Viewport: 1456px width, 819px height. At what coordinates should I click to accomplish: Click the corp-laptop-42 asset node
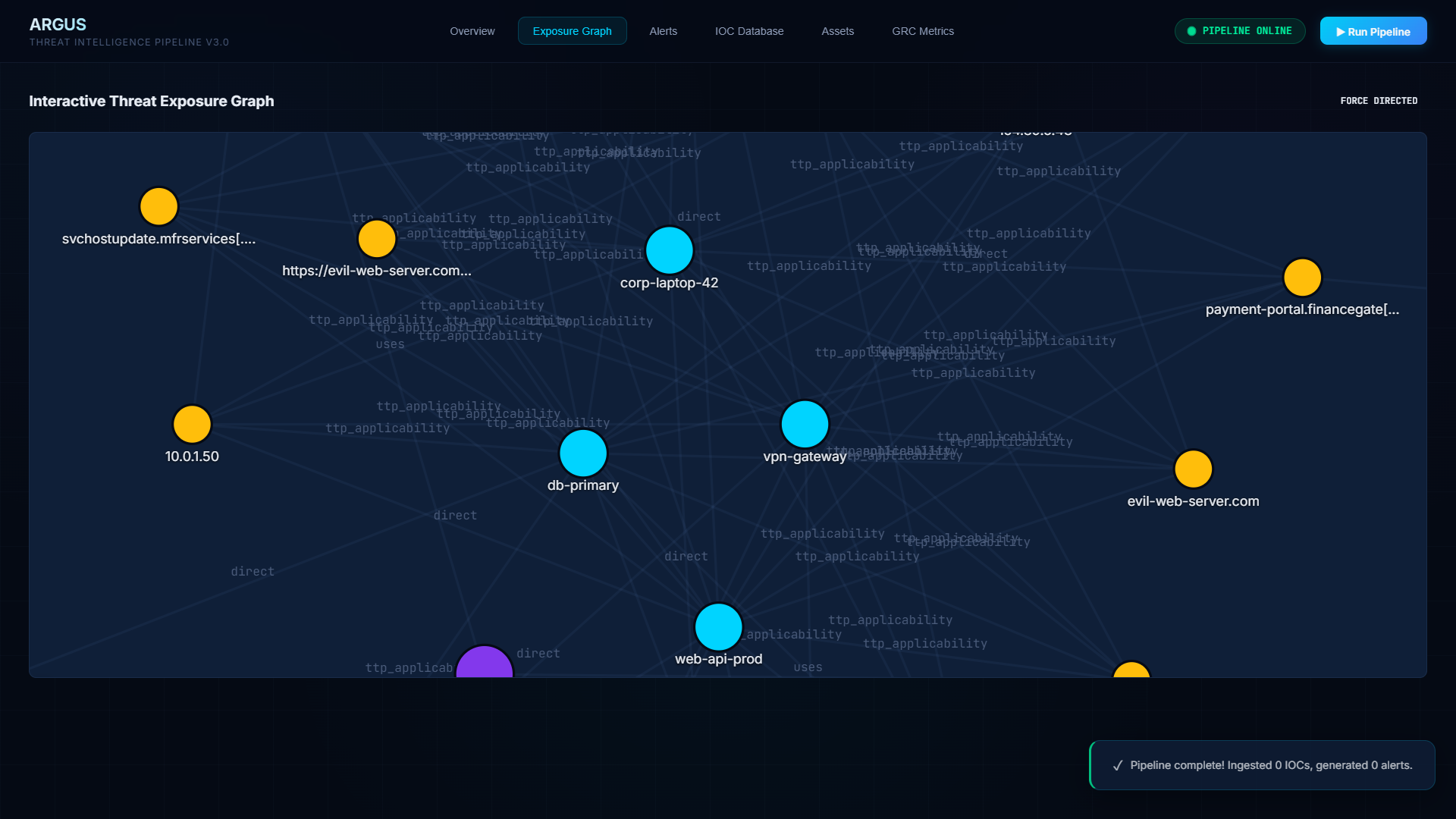point(669,250)
